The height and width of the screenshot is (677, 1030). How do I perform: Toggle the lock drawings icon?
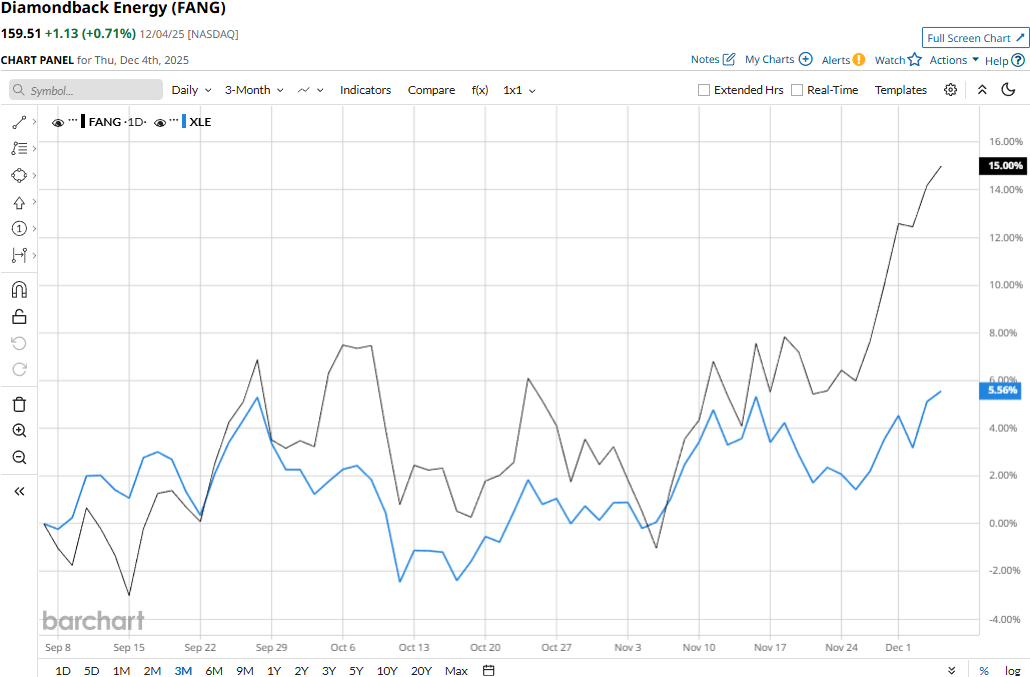19,317
